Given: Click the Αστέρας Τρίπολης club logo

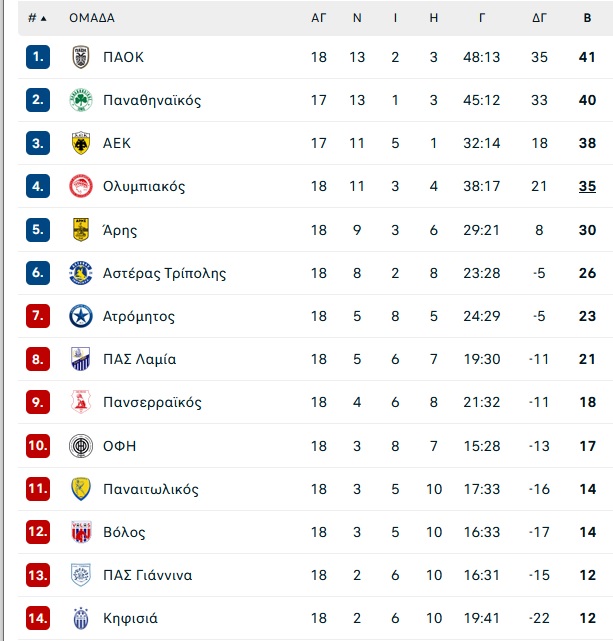Looking at the screenshot, I should (x=81, y=273).
